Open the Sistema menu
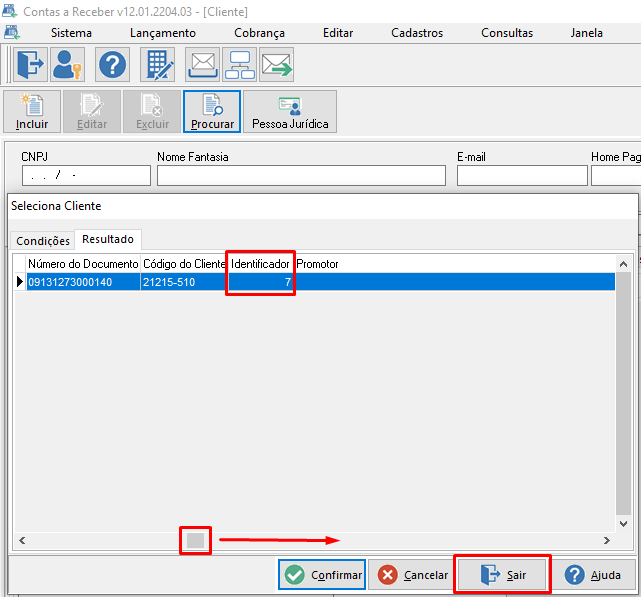 click(x=71, y=33)
